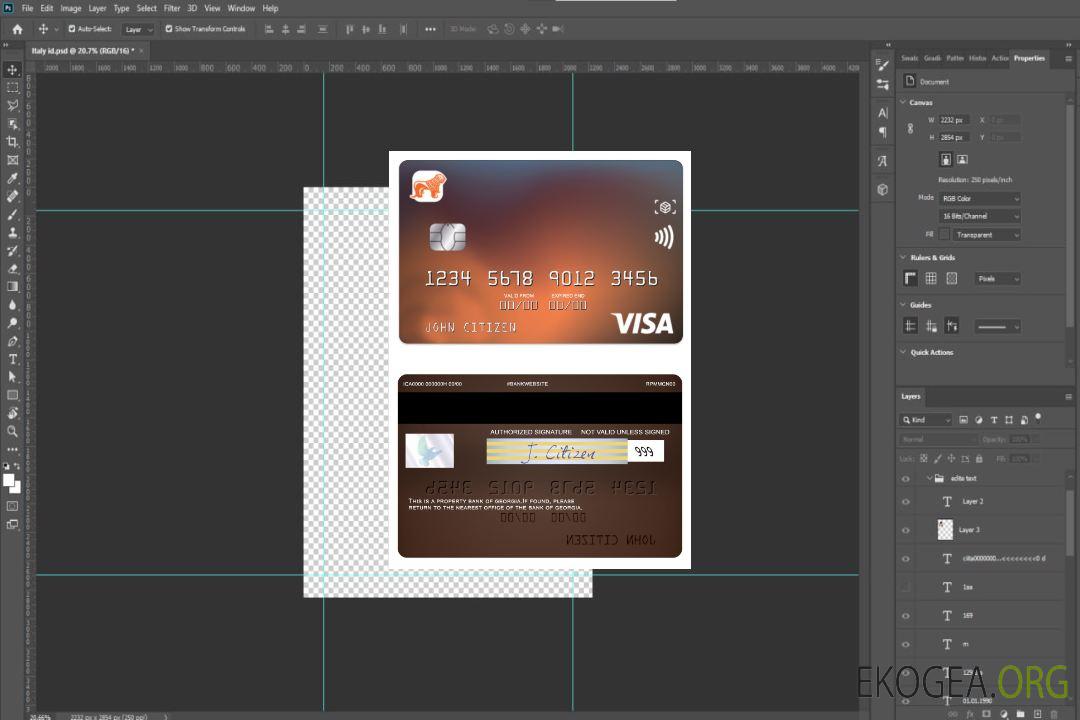
Task: Open the Window menu
Action: (x=241, y=8)
